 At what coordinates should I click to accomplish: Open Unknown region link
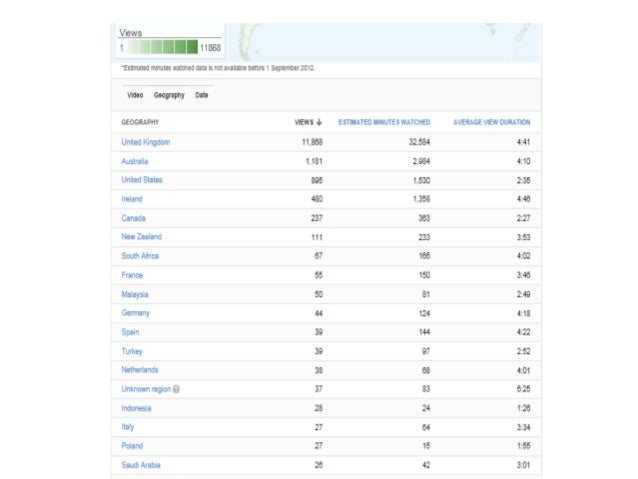(x=146, y=389)
